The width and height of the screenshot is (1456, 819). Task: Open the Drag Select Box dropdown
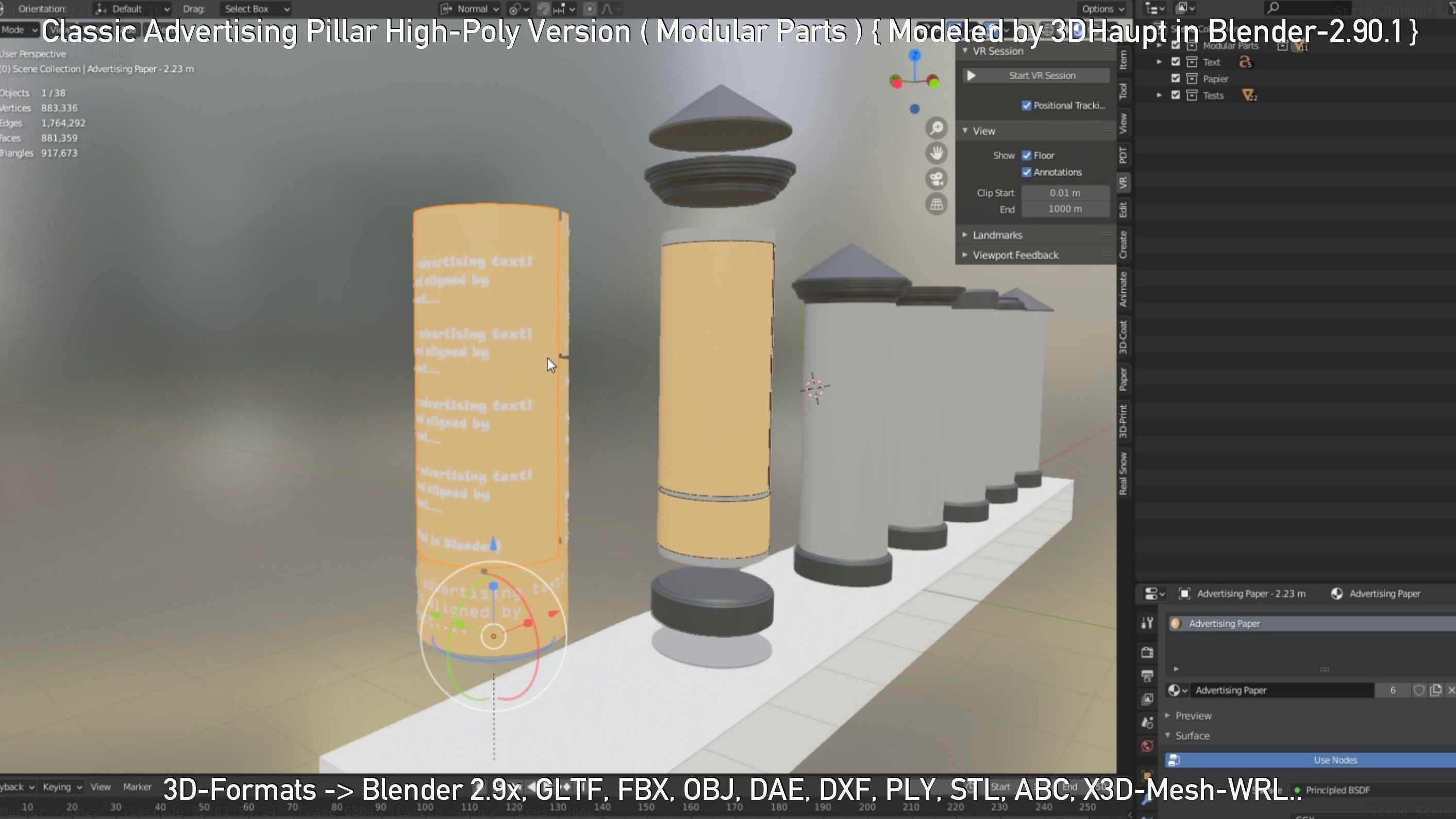tap(256, 9)
